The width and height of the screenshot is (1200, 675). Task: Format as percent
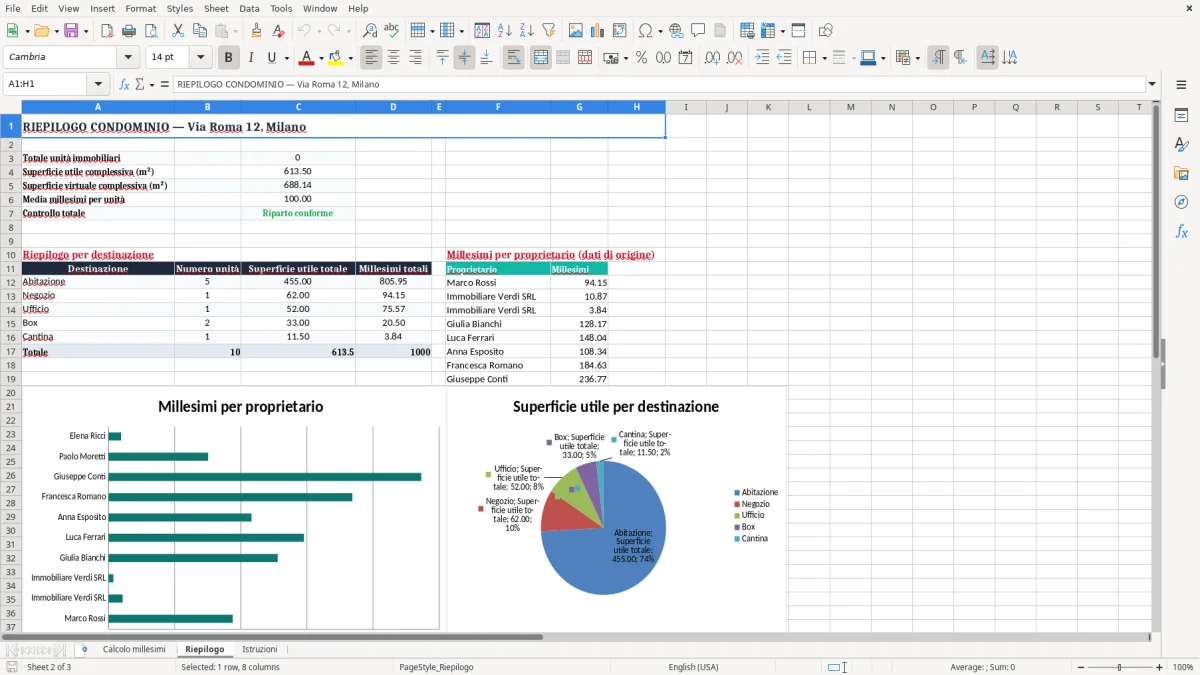point(642,58)
